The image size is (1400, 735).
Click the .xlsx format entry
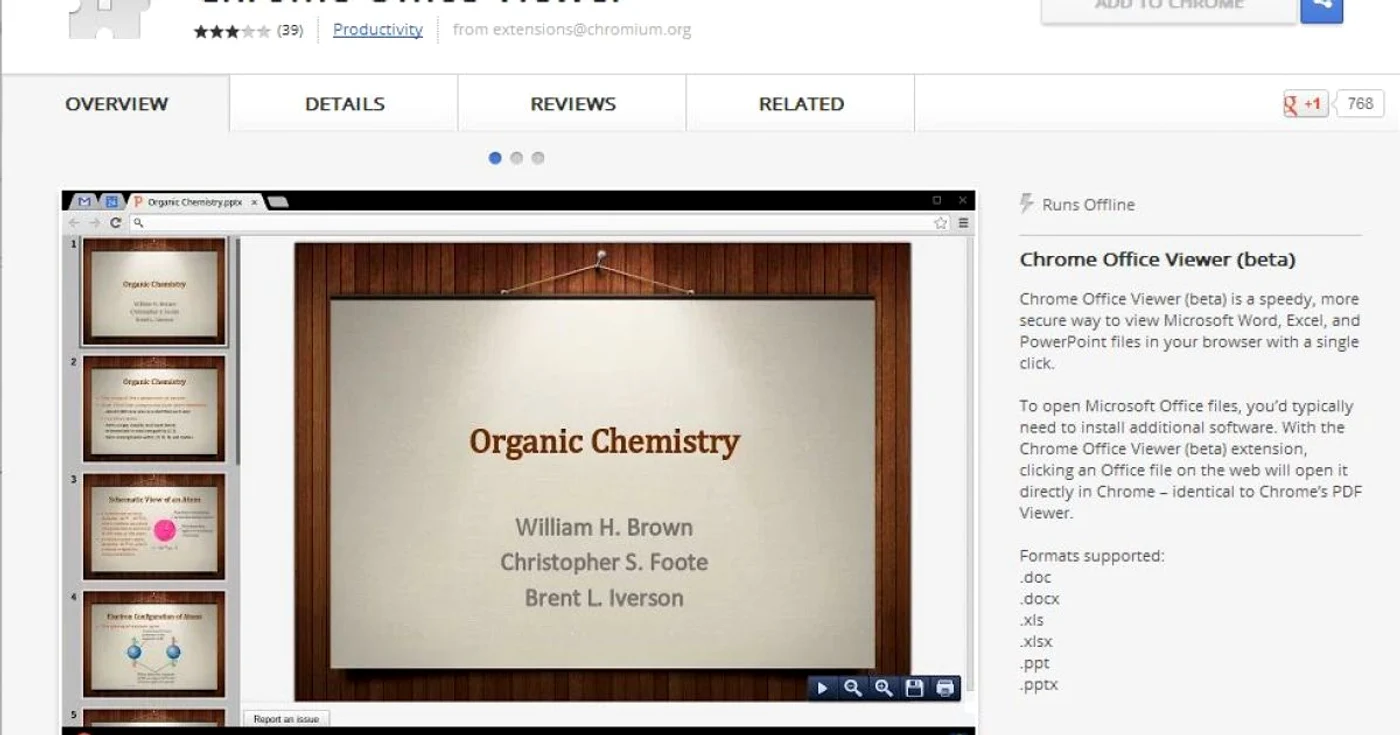pos(1036,642)
